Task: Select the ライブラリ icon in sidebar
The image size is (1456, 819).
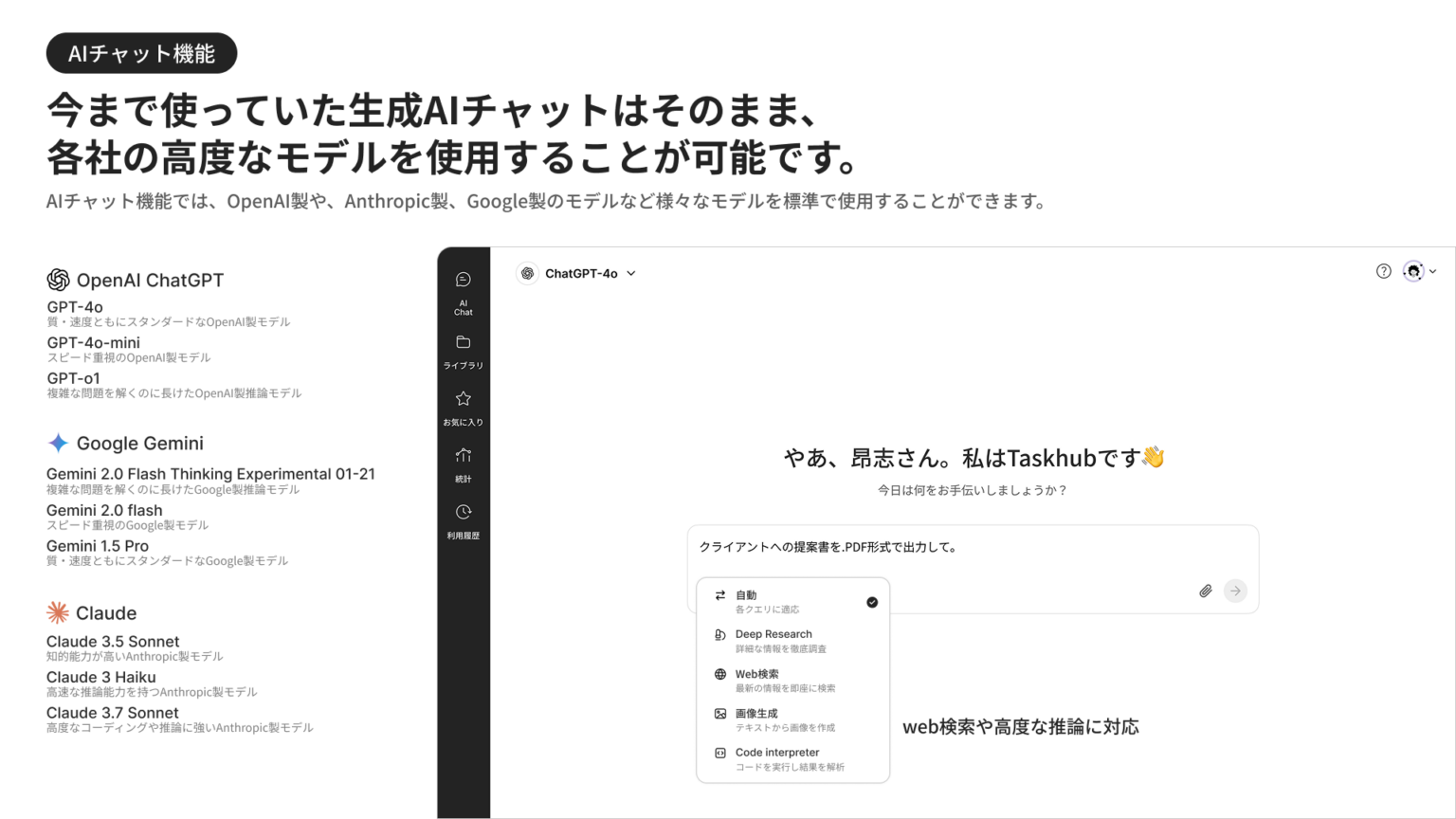Action: click(463, 349)
